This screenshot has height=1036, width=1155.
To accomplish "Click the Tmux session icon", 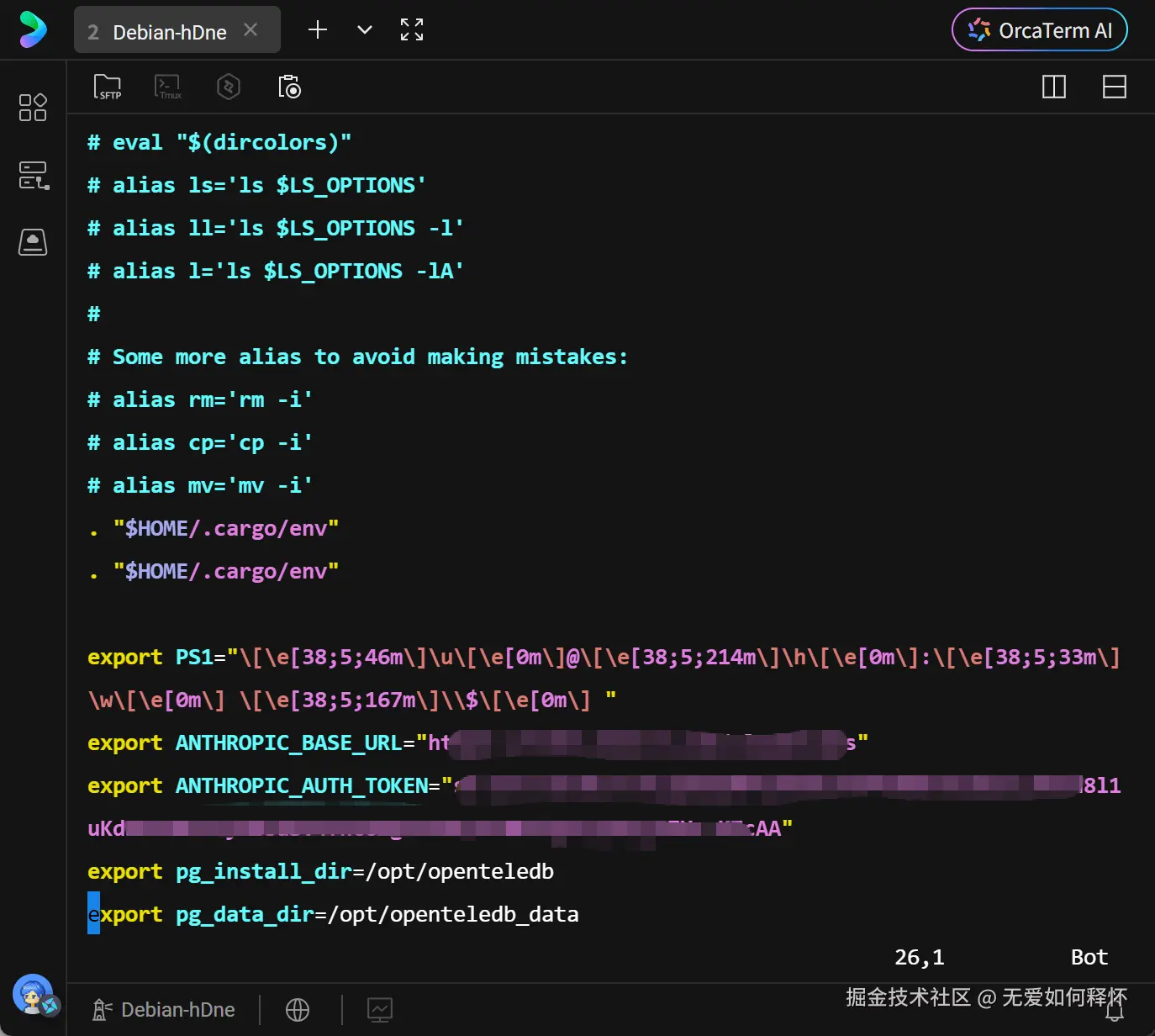I will pyautogui.click(x=168, y=87).
